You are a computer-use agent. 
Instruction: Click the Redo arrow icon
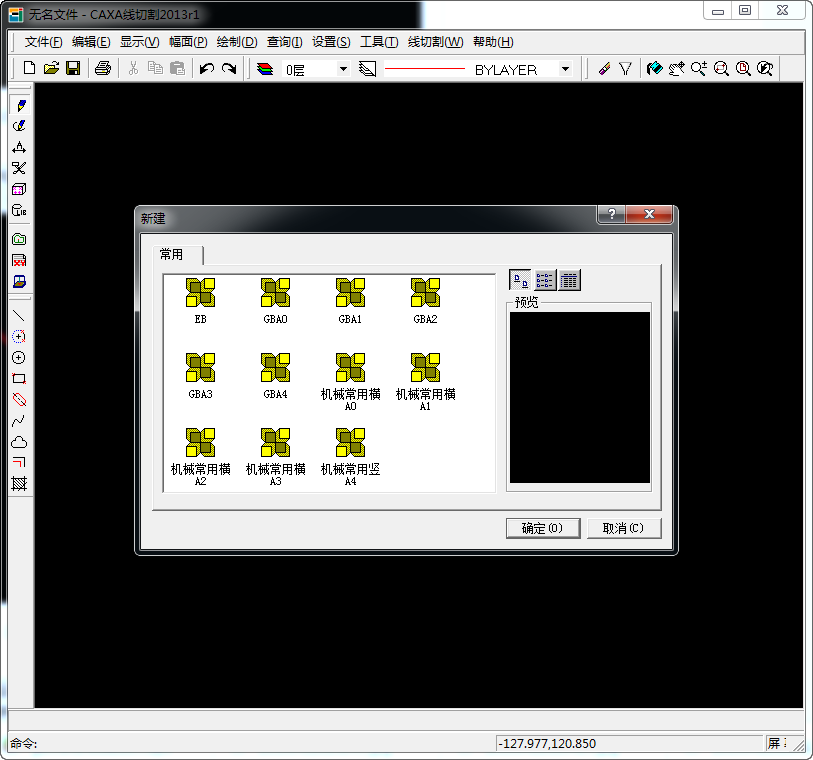[x=229, y=68]
